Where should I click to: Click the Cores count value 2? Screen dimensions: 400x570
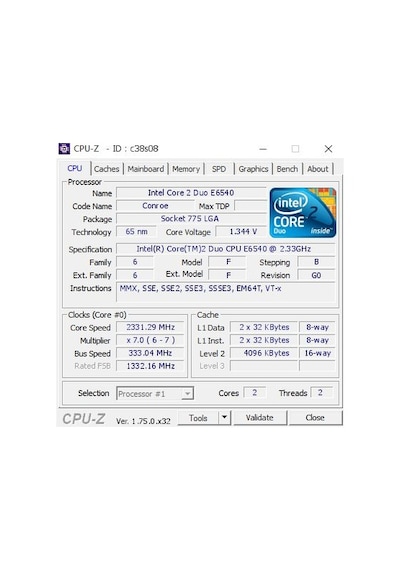pyautogui.click(x=255, y=393)
